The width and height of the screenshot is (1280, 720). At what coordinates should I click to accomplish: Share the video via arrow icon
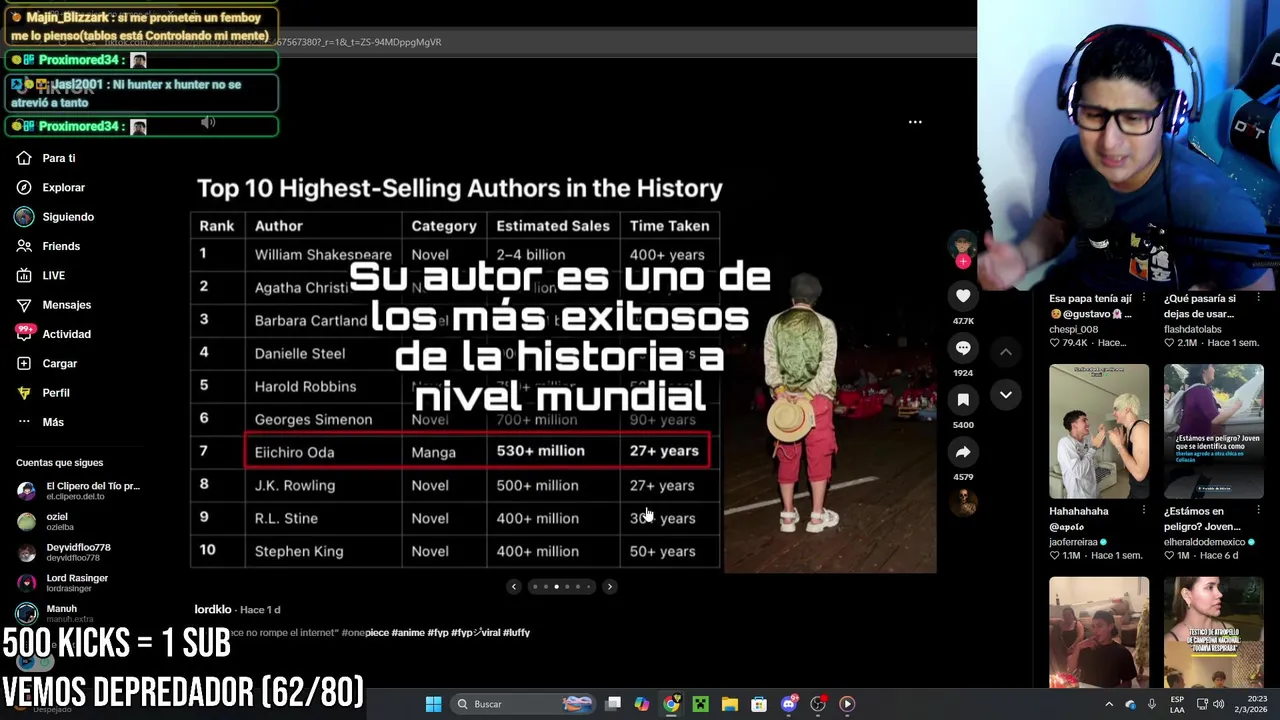(963, 452)
